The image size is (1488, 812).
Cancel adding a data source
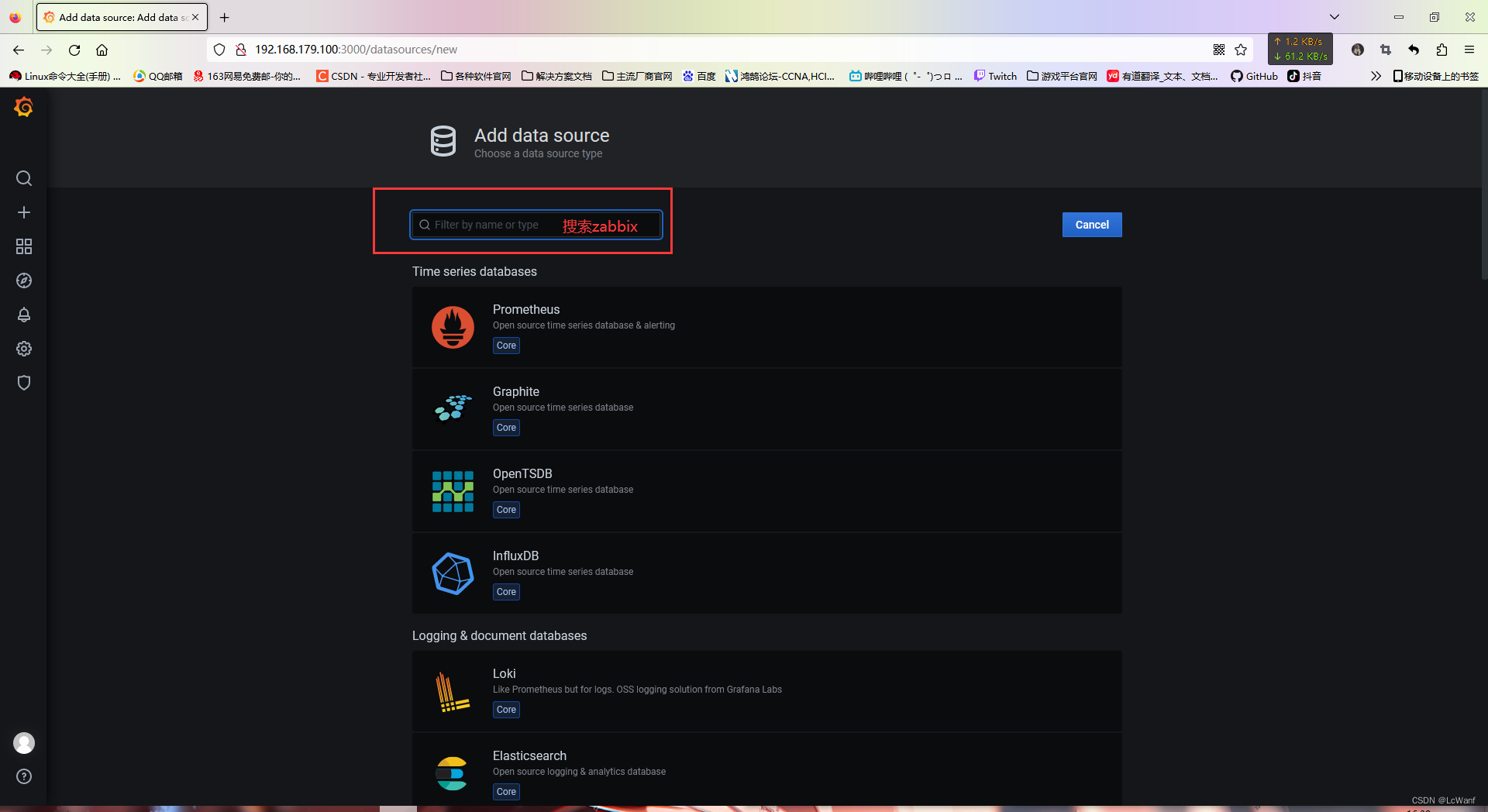point(1092,225)
